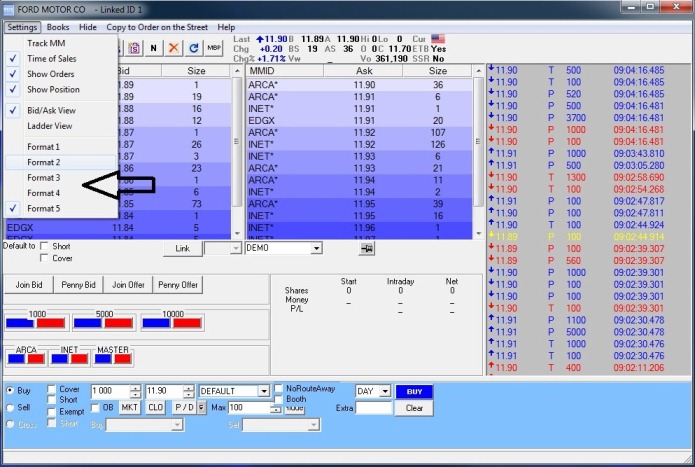Screen dimensions: 695x467
Task: Click the red INET sell button
Action: click(x=79, y=359)
